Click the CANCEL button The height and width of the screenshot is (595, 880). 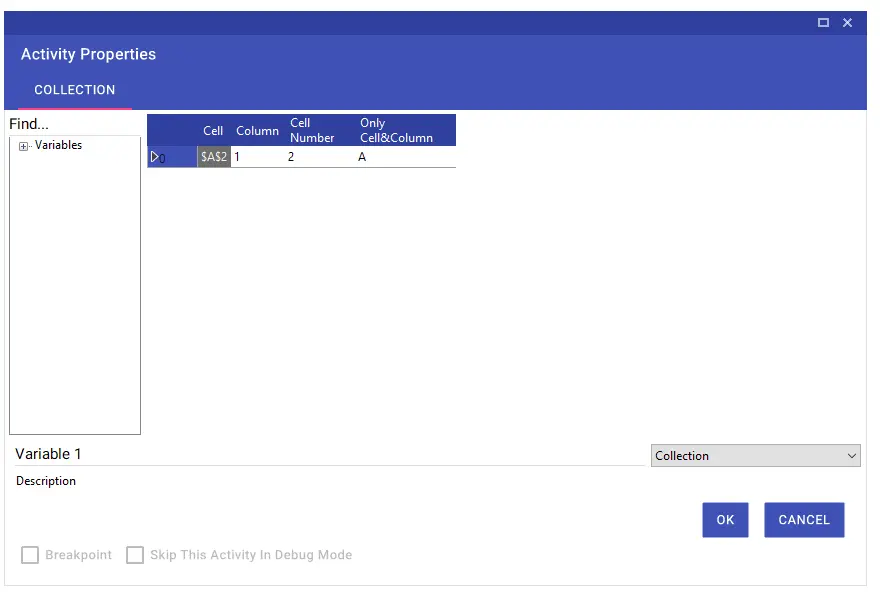[804, 520]
